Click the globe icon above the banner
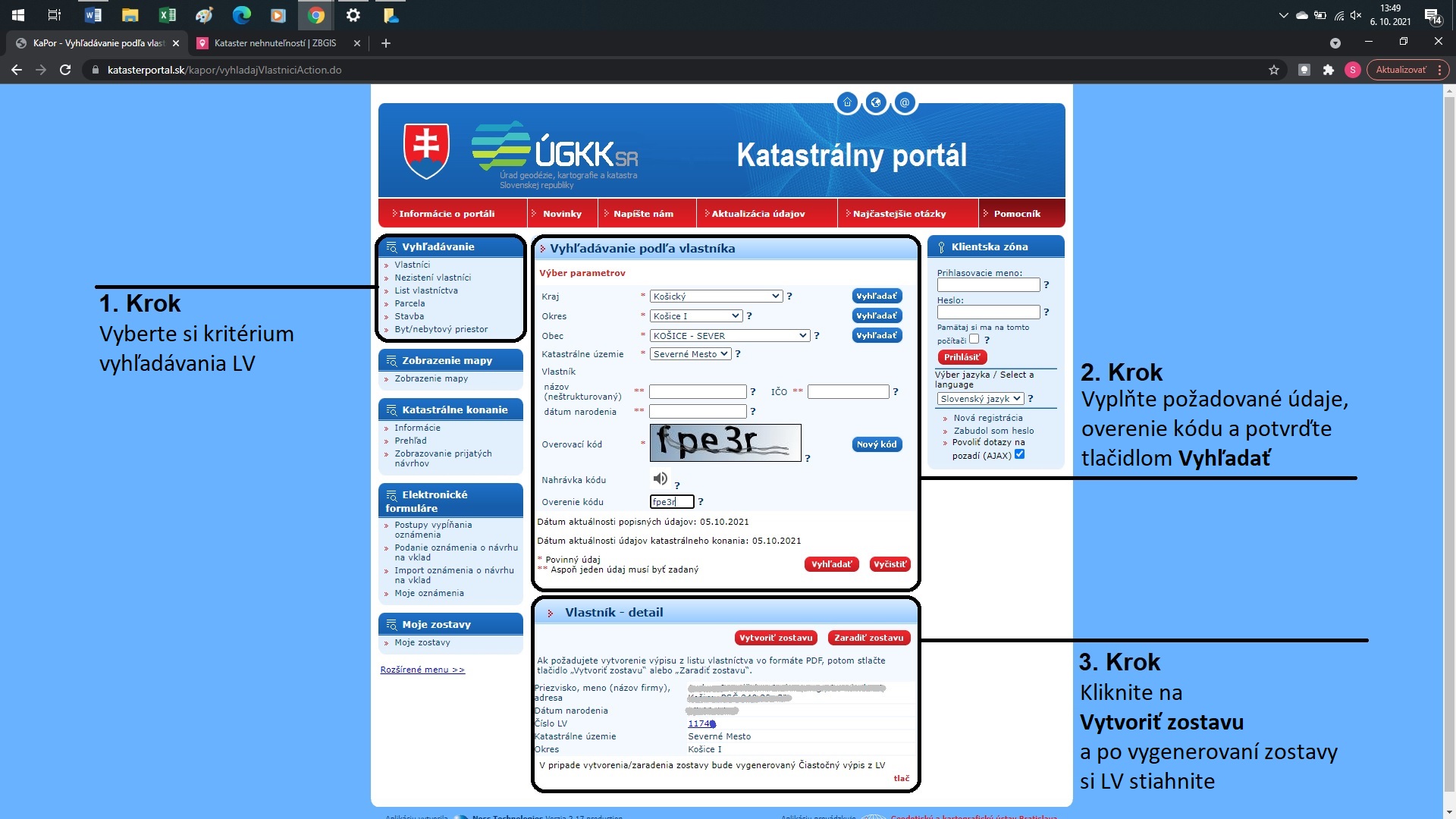This screenshot has width=1456, height=819. coord(876,102)
